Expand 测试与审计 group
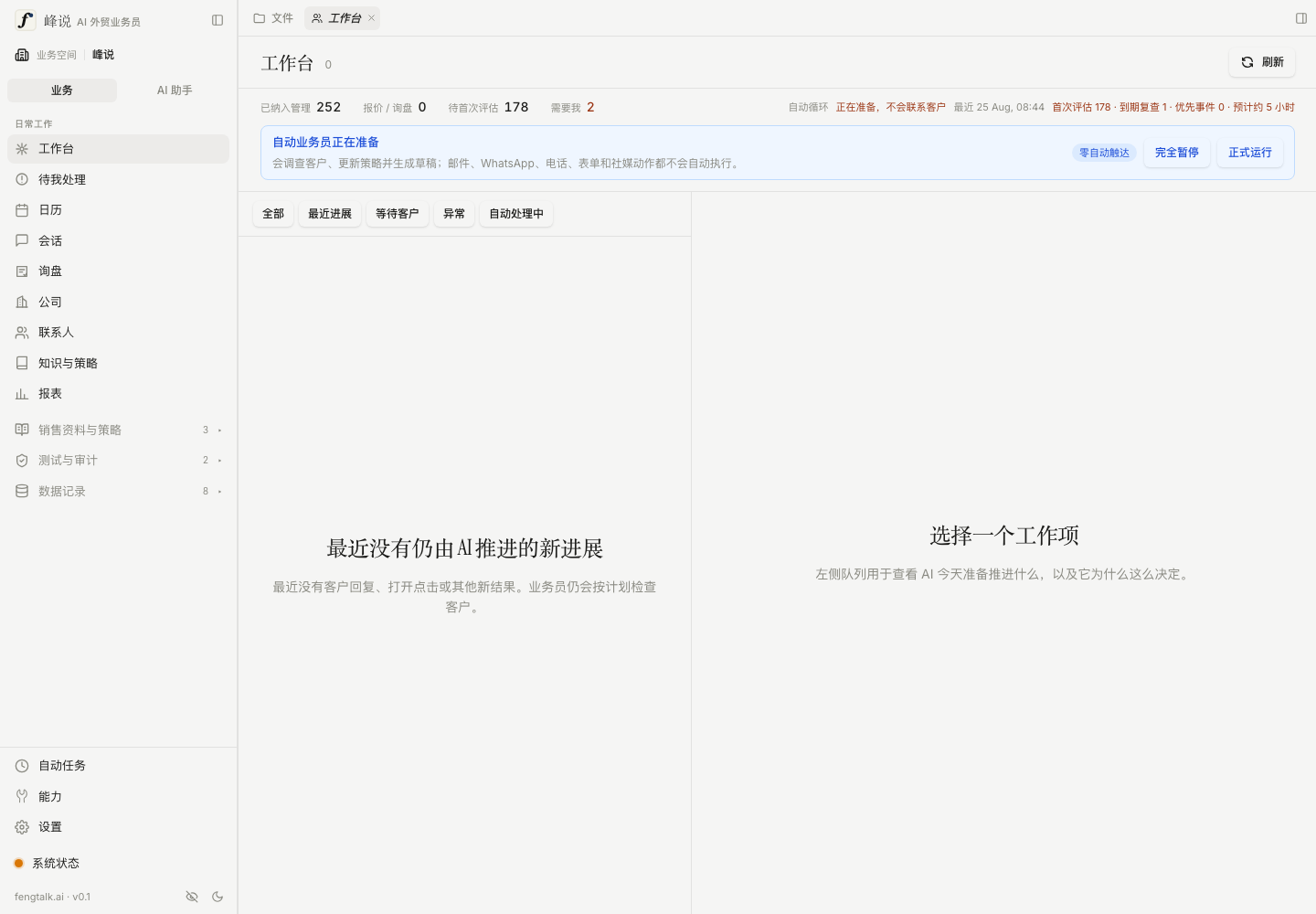Screen dimensions: 1316x914 pyautogui.click(x=118, y=461)
